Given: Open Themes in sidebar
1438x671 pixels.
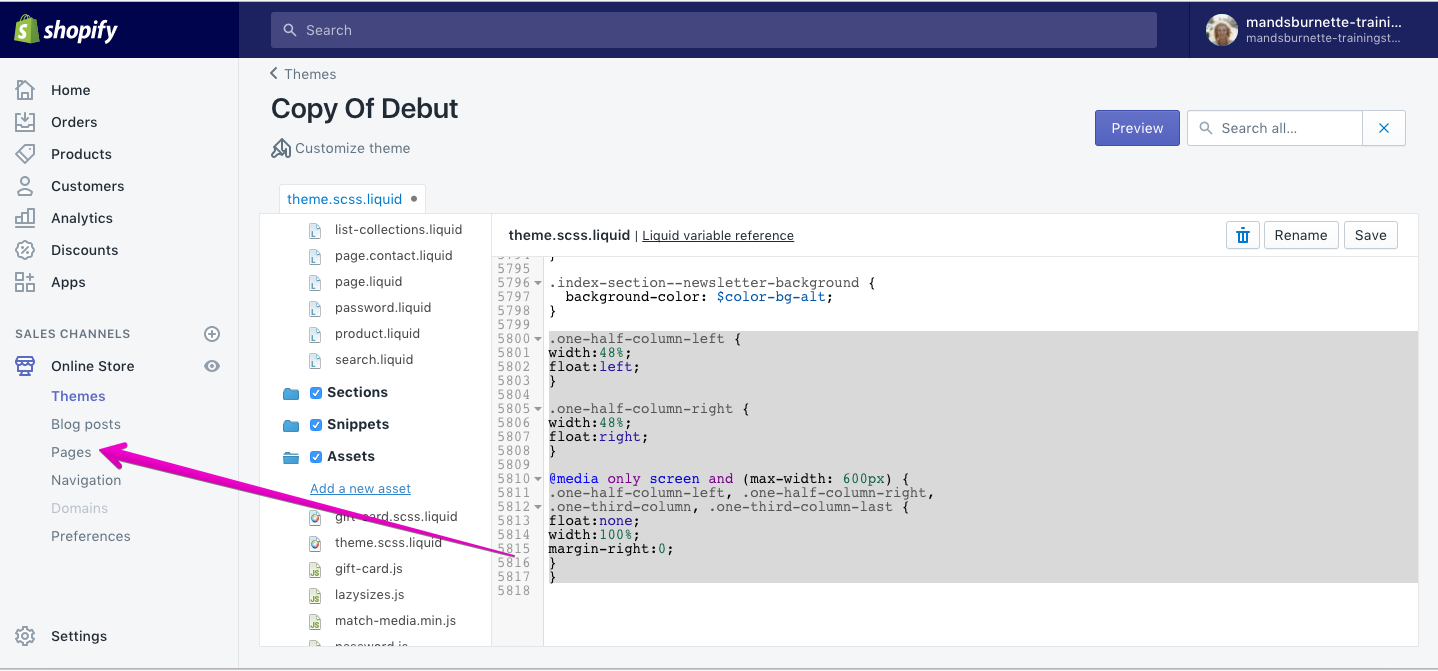Looking at the screenshot, I should tap(78, 396).
